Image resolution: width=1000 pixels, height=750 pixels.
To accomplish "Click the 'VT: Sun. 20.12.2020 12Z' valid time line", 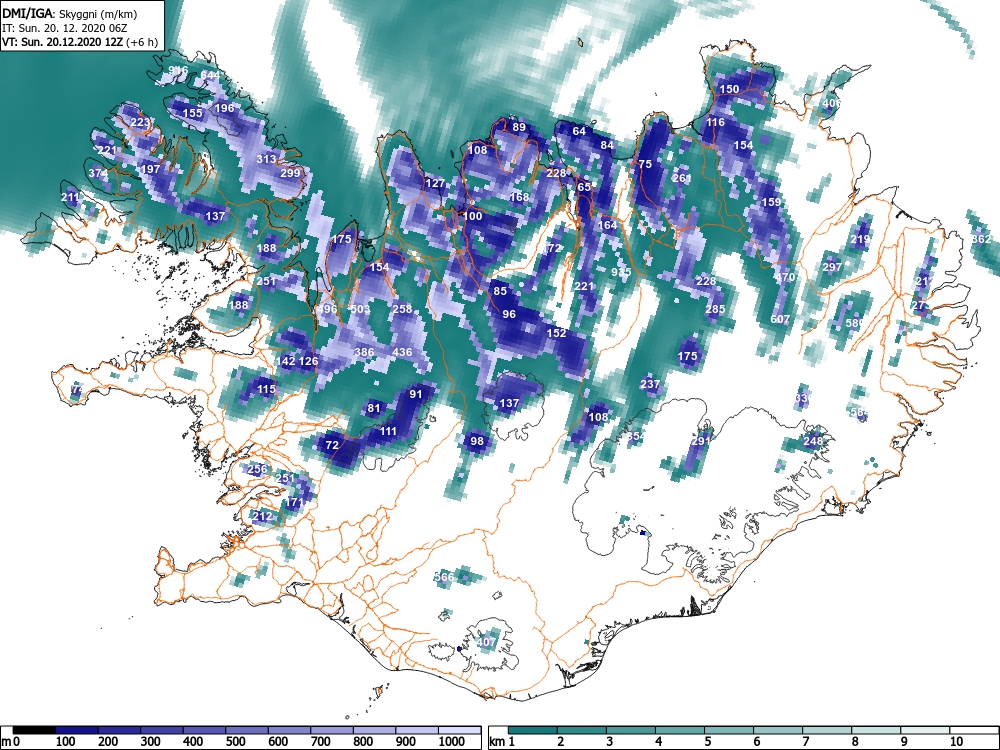I will click(63, 43).
